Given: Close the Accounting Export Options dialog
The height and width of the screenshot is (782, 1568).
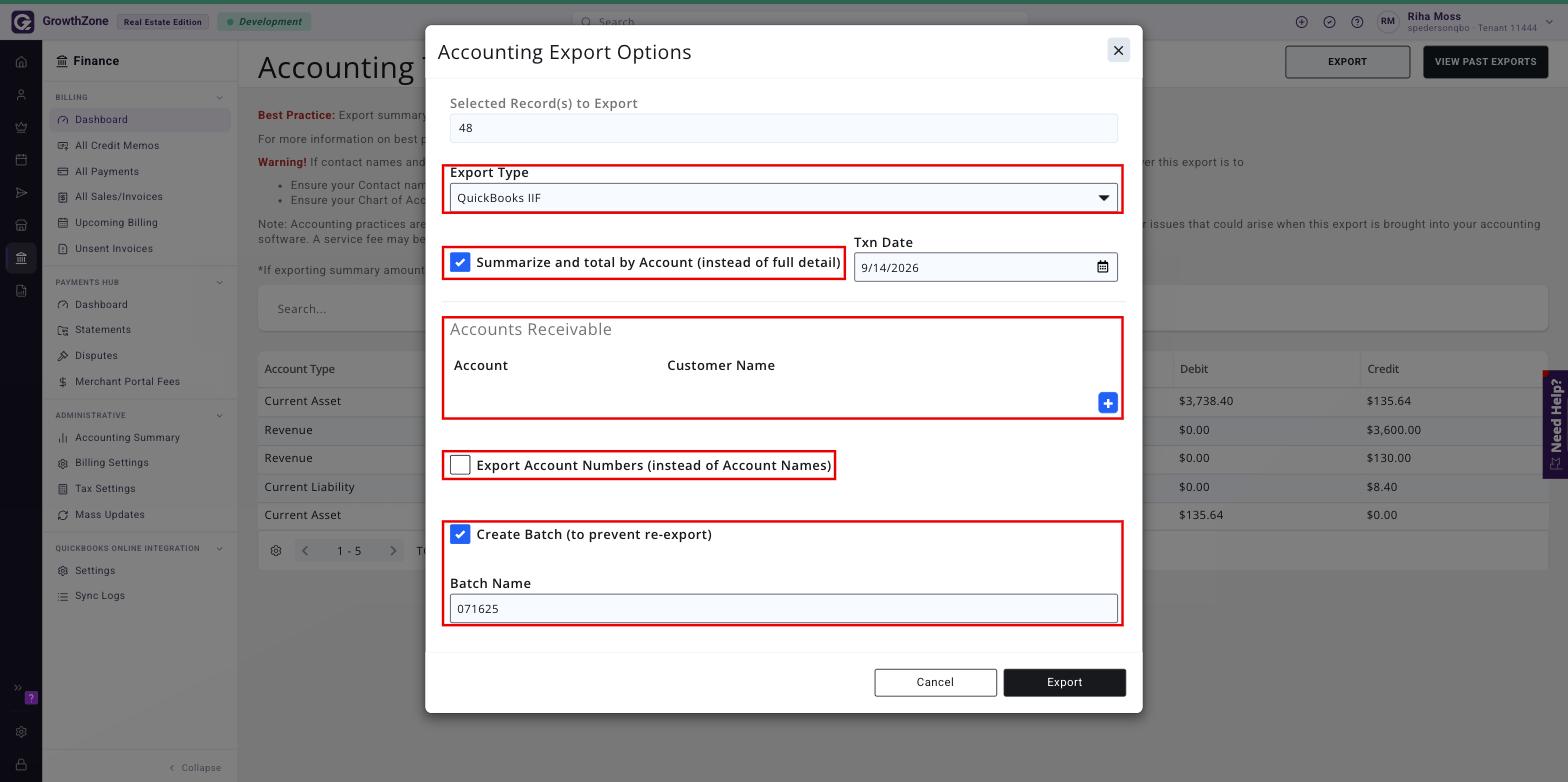Looking at the screenshot, I should pyautogui.click(x=1118, y=50).
